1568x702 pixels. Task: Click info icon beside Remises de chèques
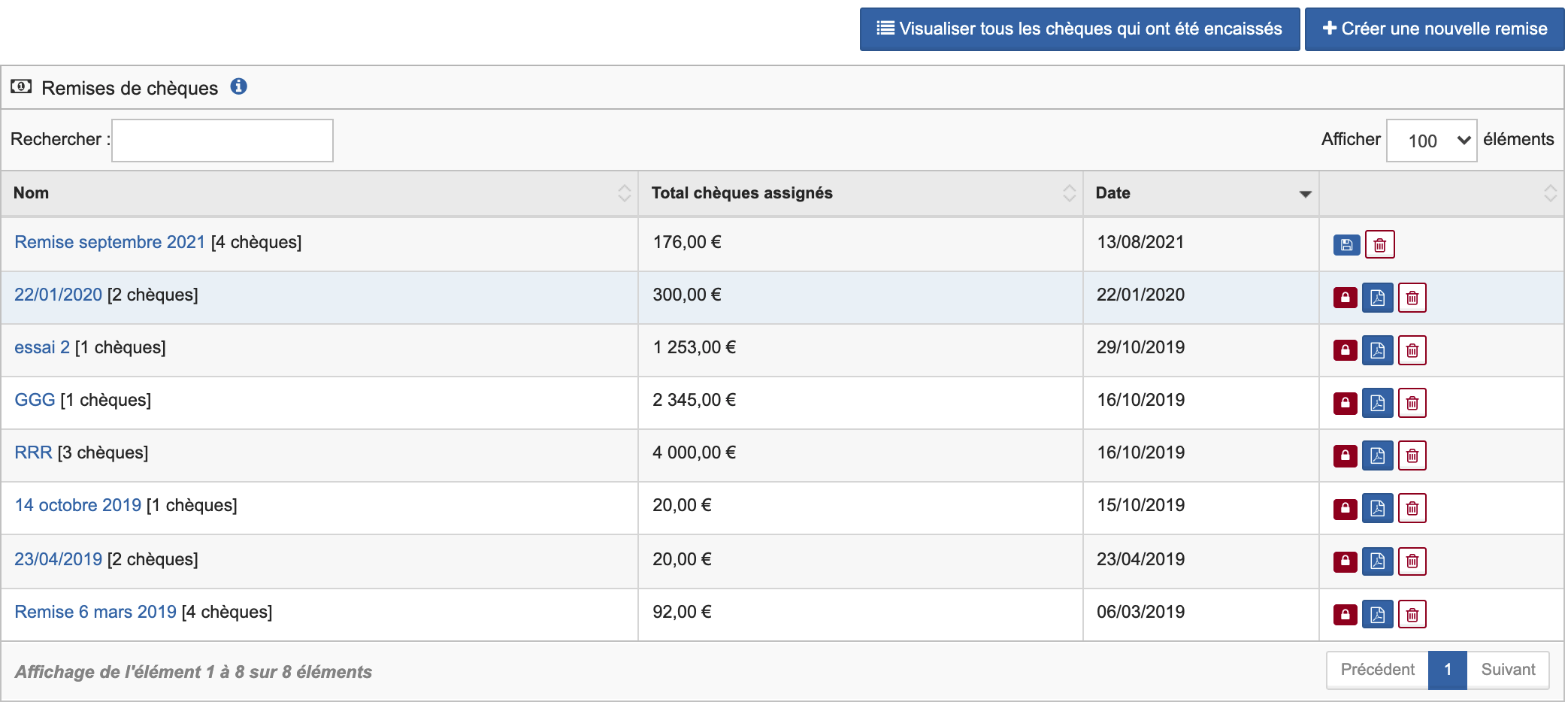tap(238, 86)
